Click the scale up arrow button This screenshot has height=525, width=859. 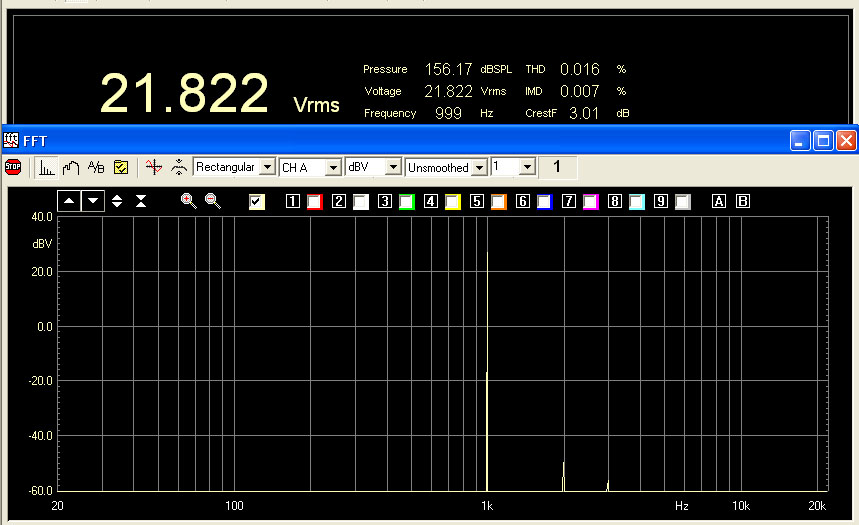coord(69,201)
